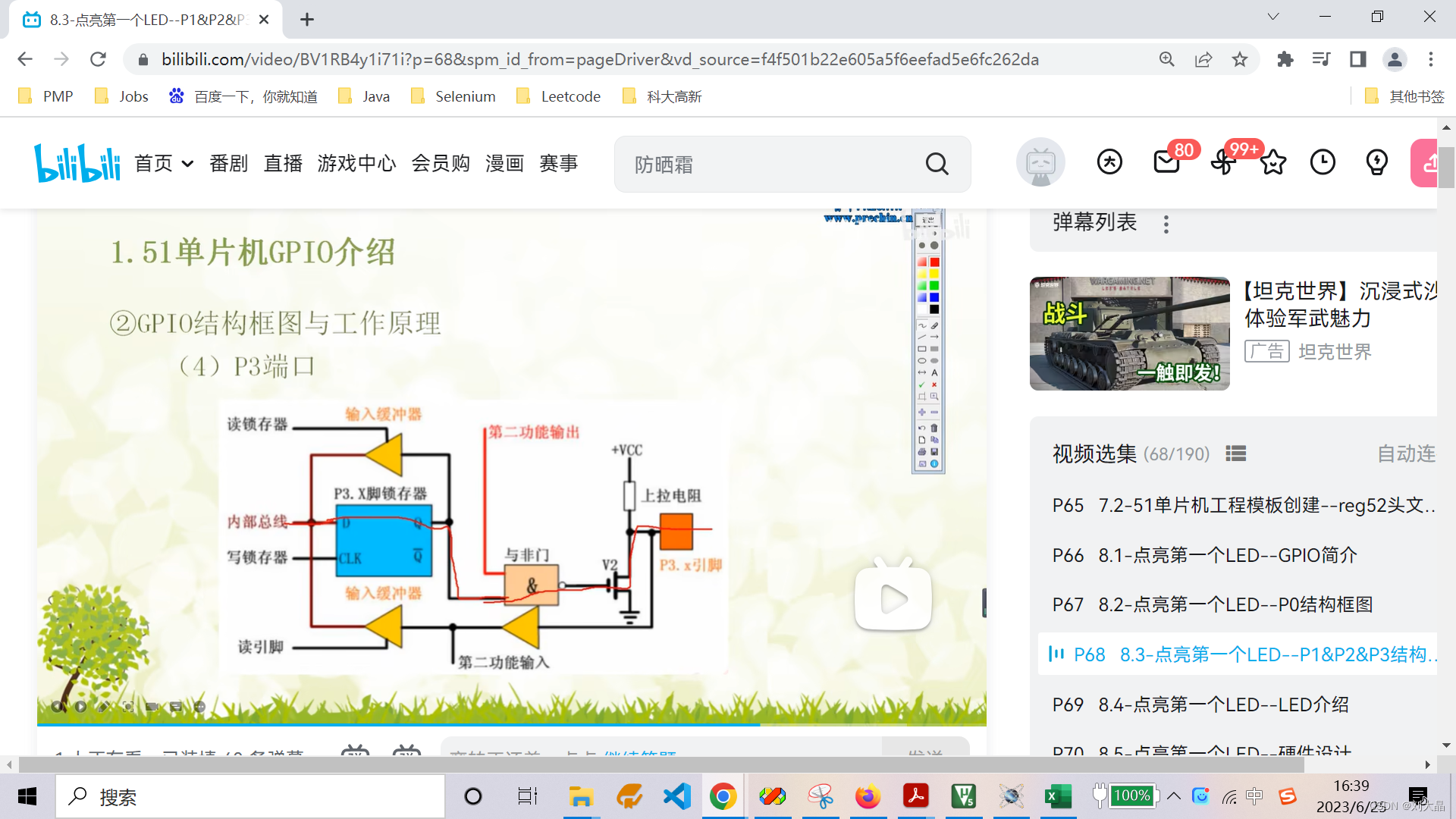Toggle the video list view mode icon
The height and width of the screenshot is (819, 1456).
coord(1235,453)
